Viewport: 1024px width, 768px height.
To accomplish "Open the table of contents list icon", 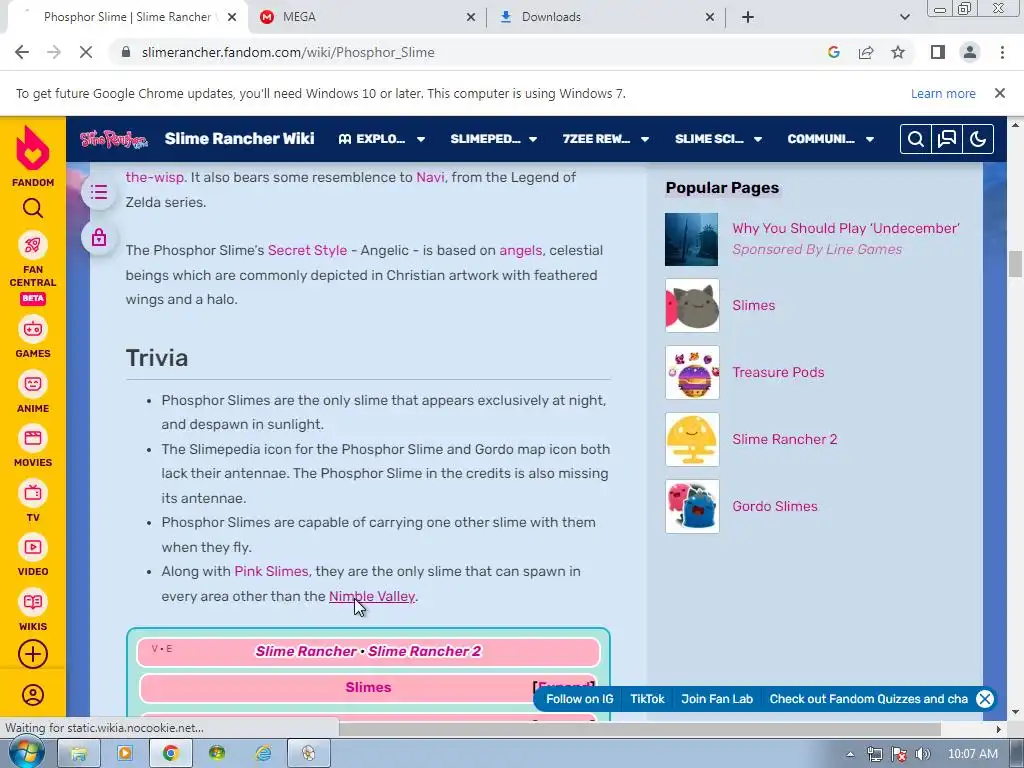I will [x=99, y=192].
